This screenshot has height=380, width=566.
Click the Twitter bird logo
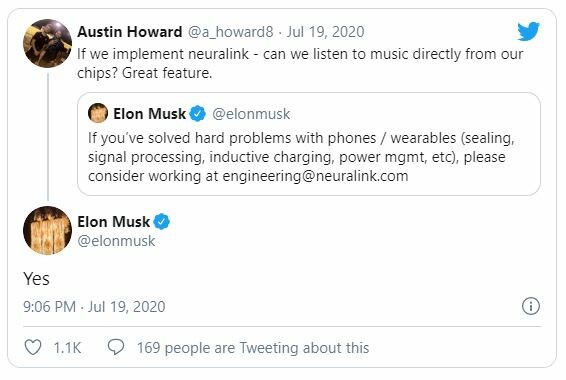[528, 31]
